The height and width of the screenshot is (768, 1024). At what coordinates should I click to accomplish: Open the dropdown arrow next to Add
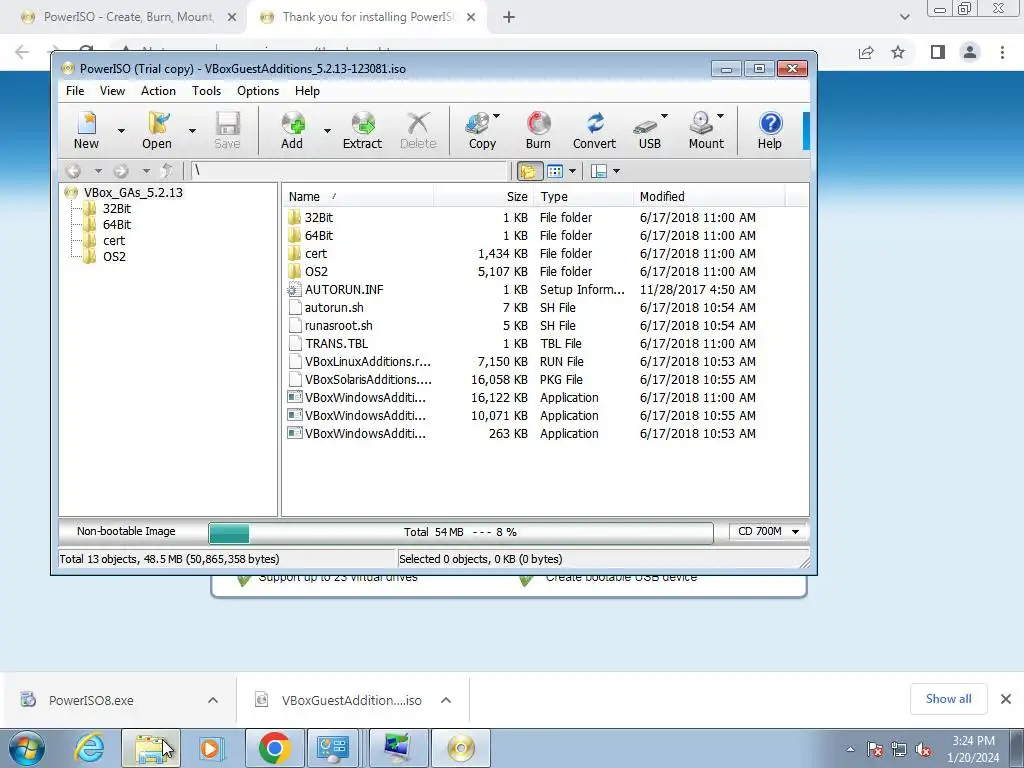327,131
